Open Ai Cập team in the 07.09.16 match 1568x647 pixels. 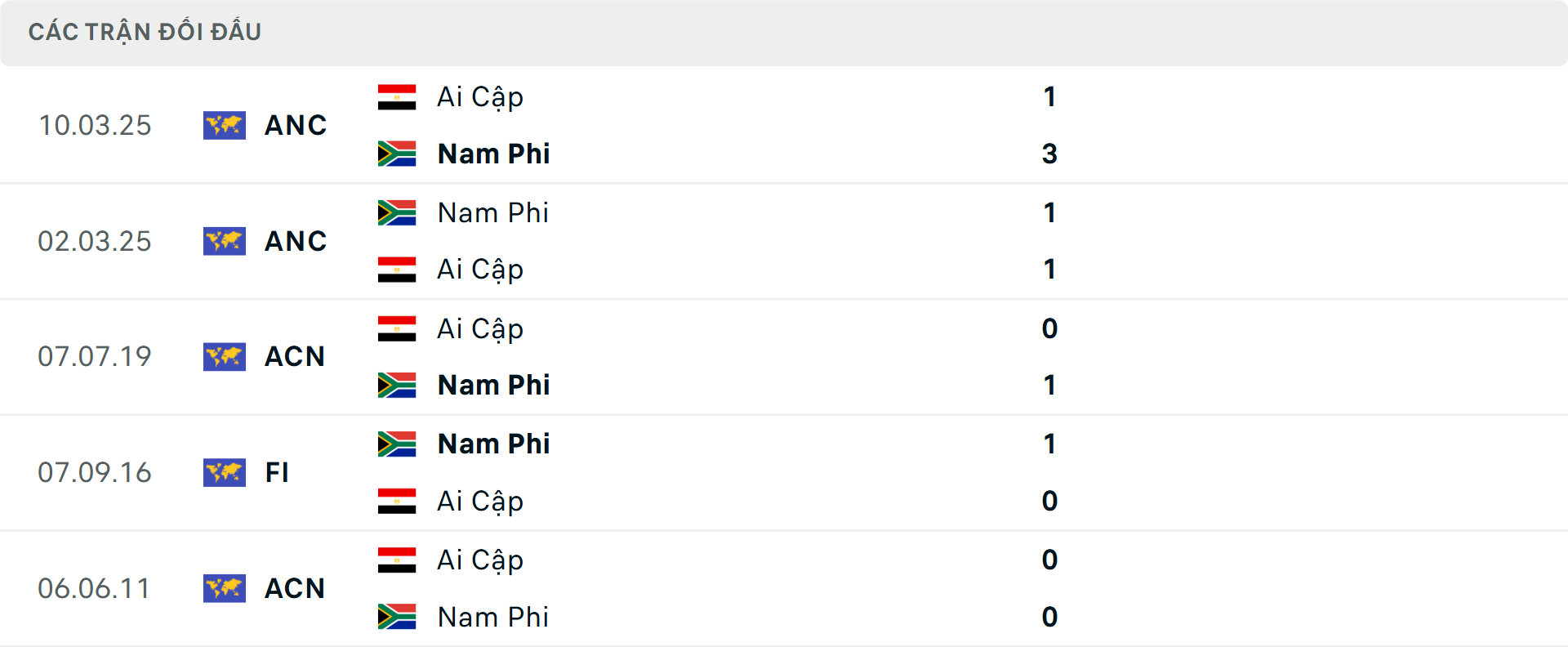(x=480, y=501)
